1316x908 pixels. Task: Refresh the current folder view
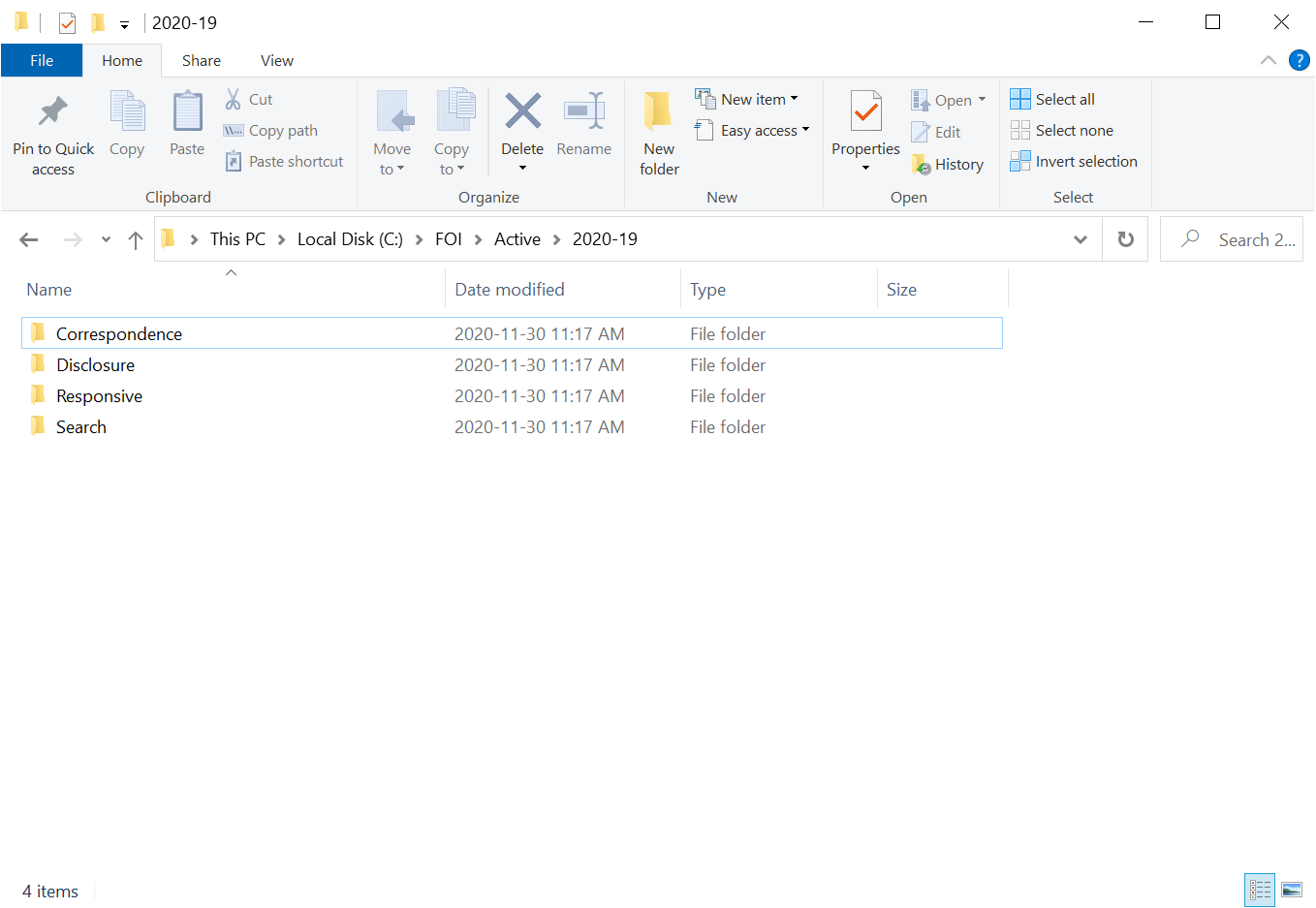click(x=1125, y=239)
